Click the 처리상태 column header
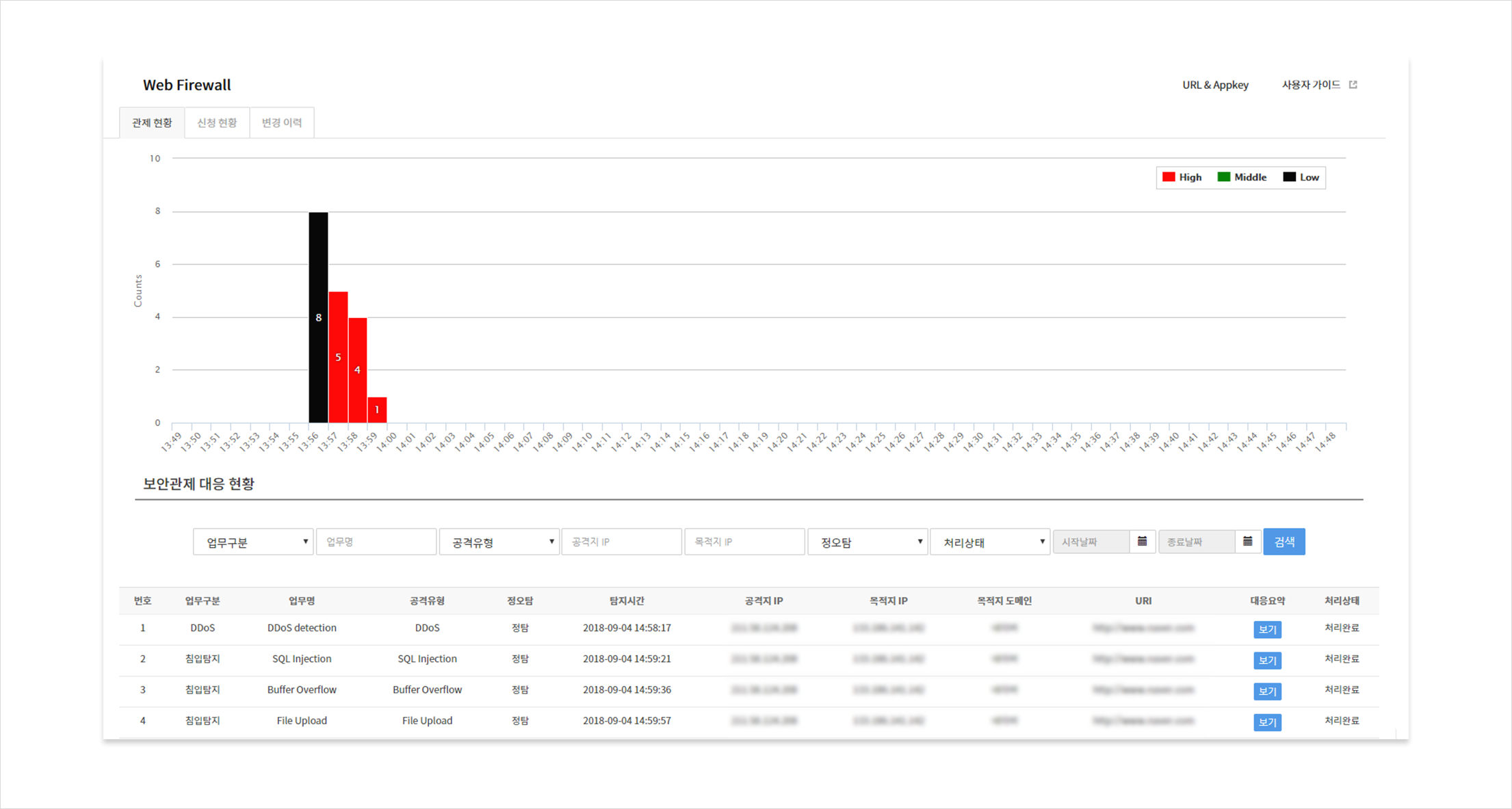 1342,601
